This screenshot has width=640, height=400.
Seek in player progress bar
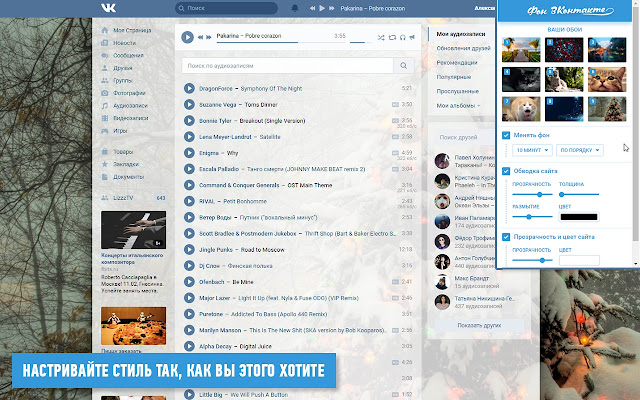[x=281, y=42]
